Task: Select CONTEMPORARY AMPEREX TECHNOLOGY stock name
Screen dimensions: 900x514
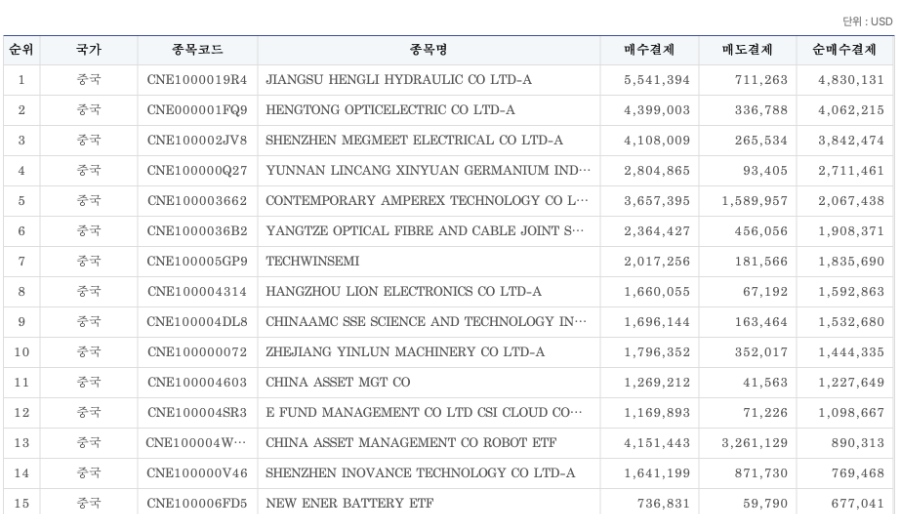Action: point(426,201)
